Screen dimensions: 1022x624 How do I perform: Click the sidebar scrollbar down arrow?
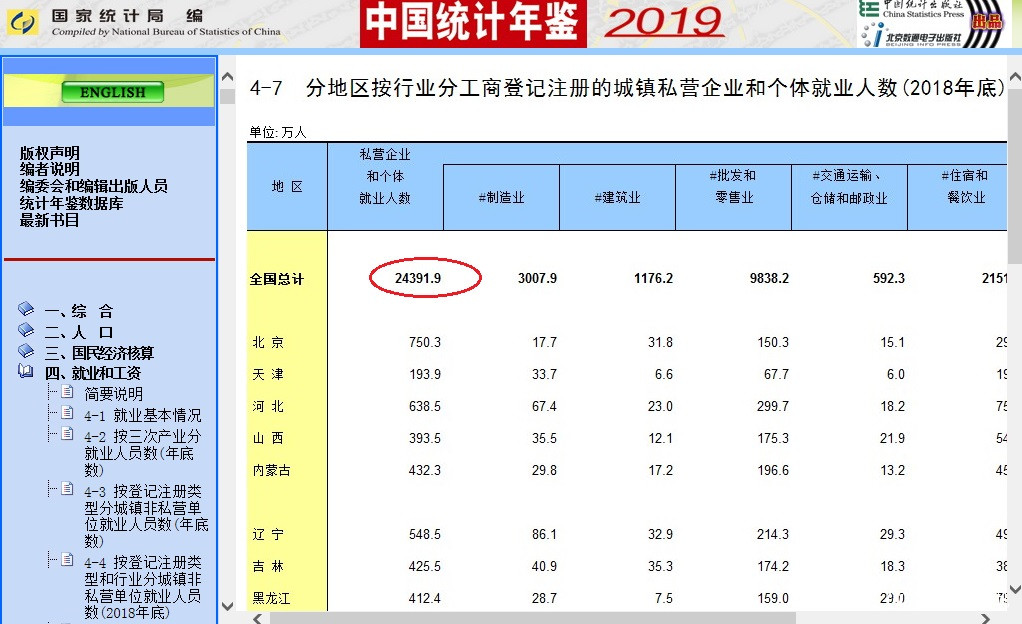(x=227, y=606)
